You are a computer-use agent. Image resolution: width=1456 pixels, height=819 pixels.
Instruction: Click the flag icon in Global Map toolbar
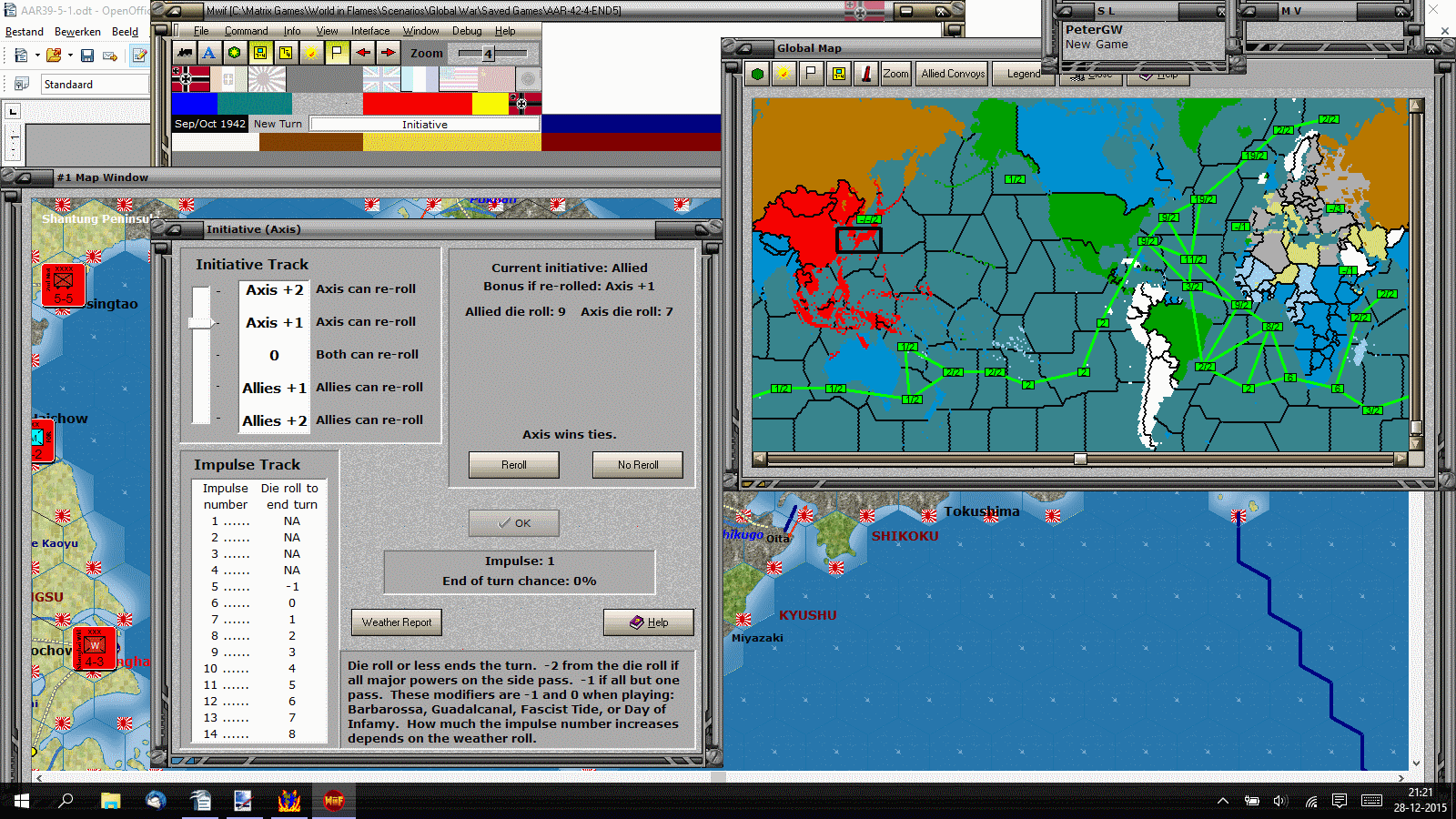811,74
